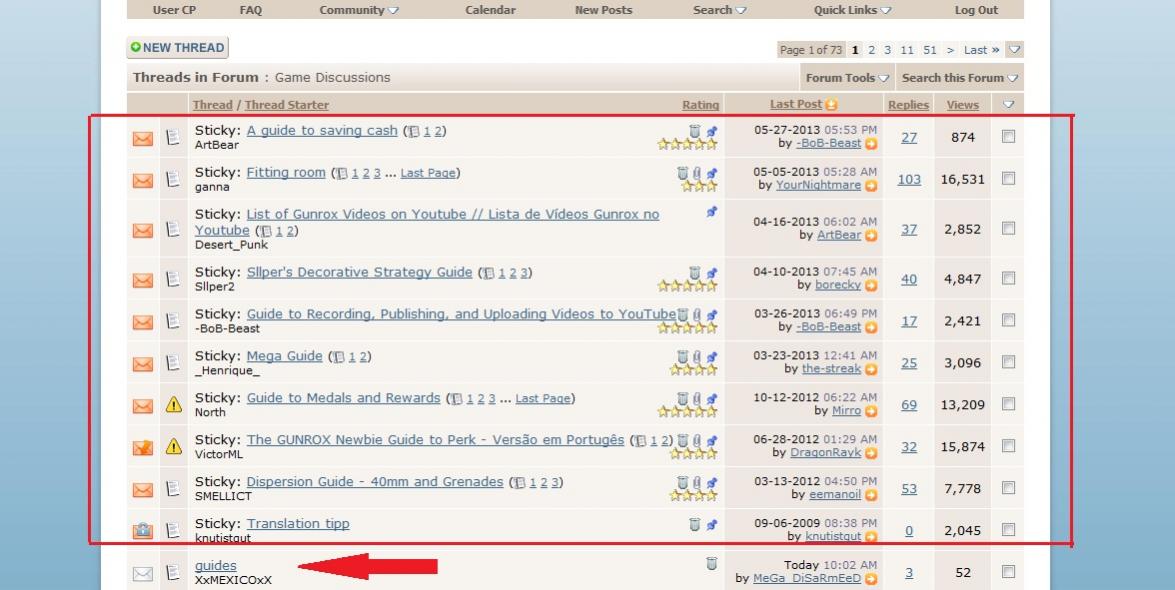
Task: Click the envelope icon beside Mega Guide thread
Action: 143,364
